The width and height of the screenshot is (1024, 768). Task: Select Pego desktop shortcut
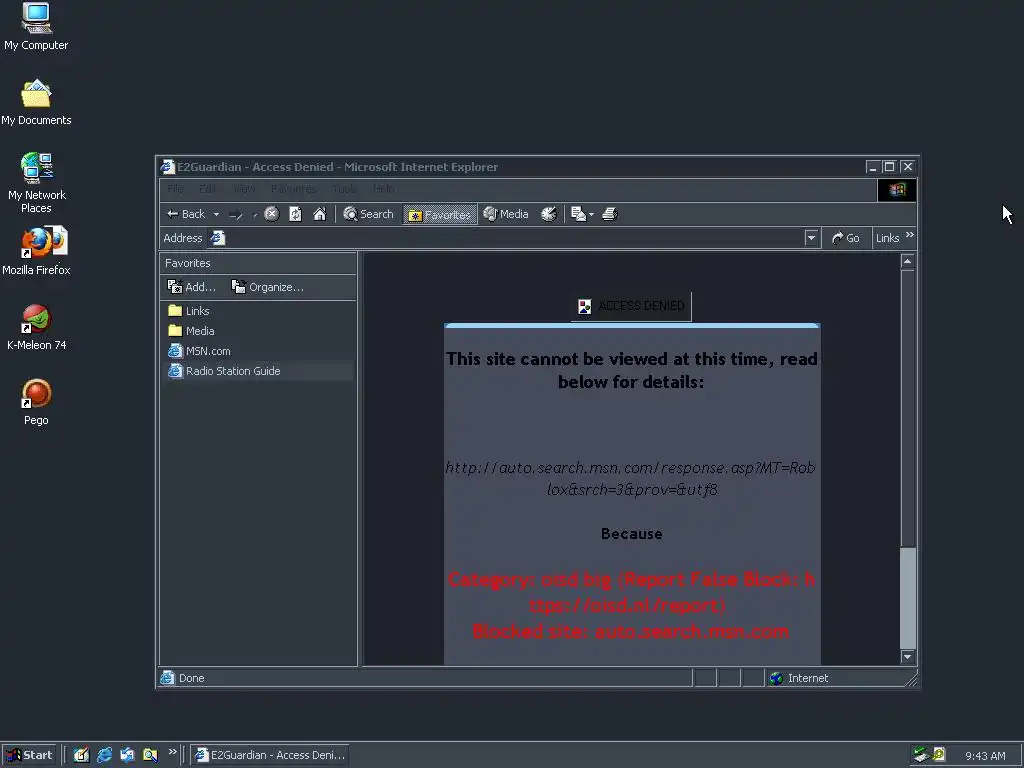tap(36, 403)
